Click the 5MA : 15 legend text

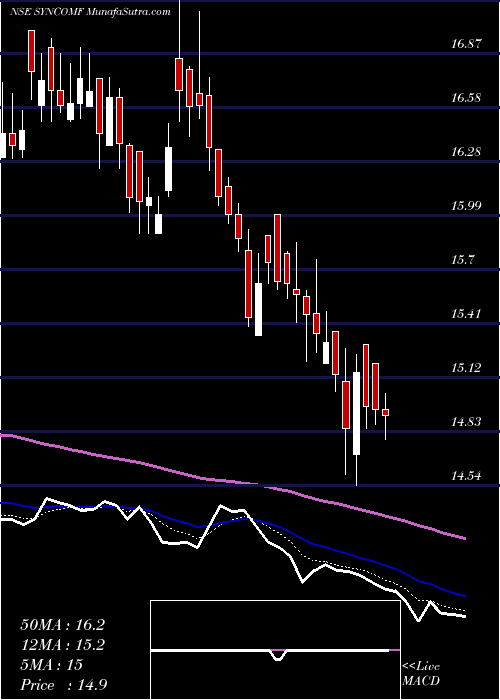[x=51, y=665]
